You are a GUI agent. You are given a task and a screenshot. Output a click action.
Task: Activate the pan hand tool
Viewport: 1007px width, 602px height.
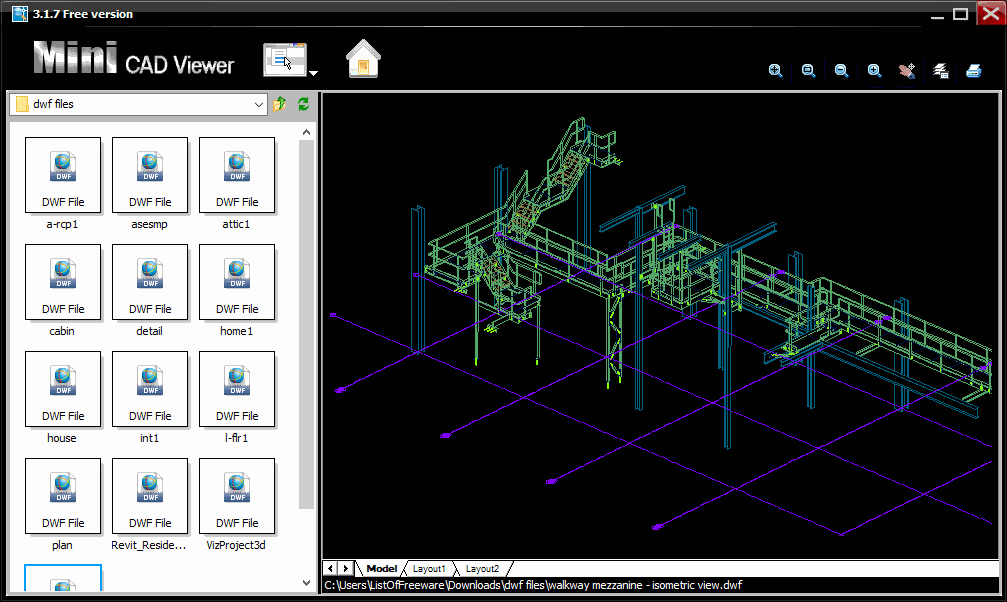[907, 71]
